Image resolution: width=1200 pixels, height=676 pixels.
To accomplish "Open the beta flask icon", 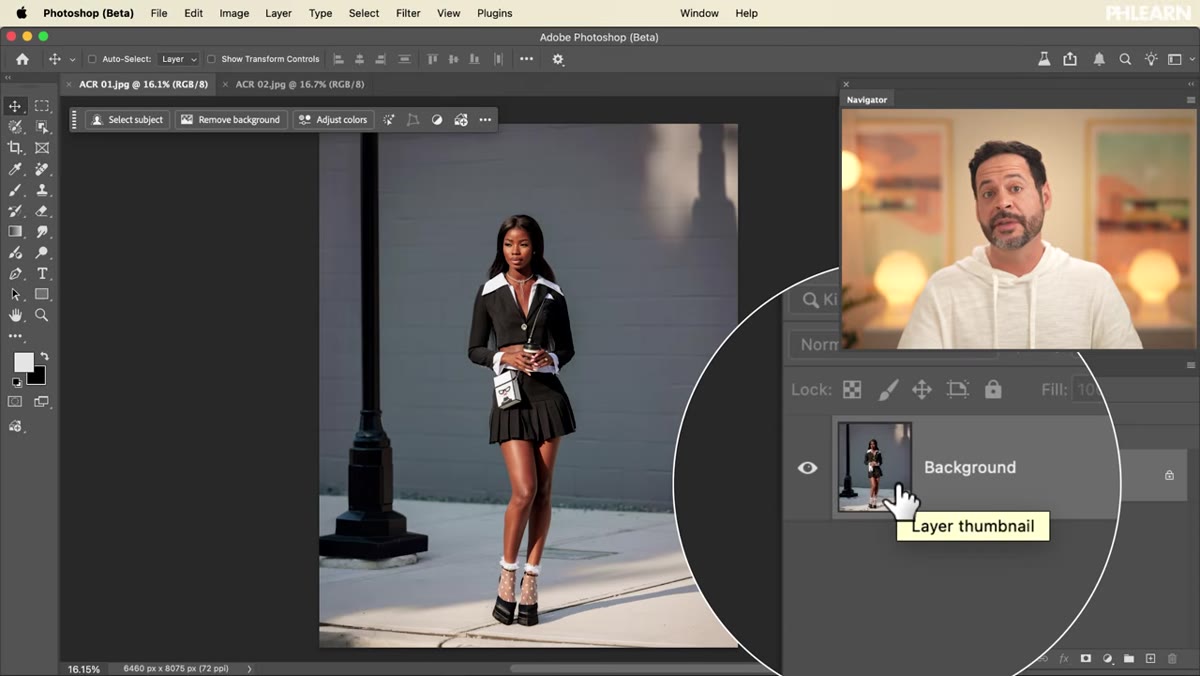I will pyautogui.click(x=1044, y=59).
